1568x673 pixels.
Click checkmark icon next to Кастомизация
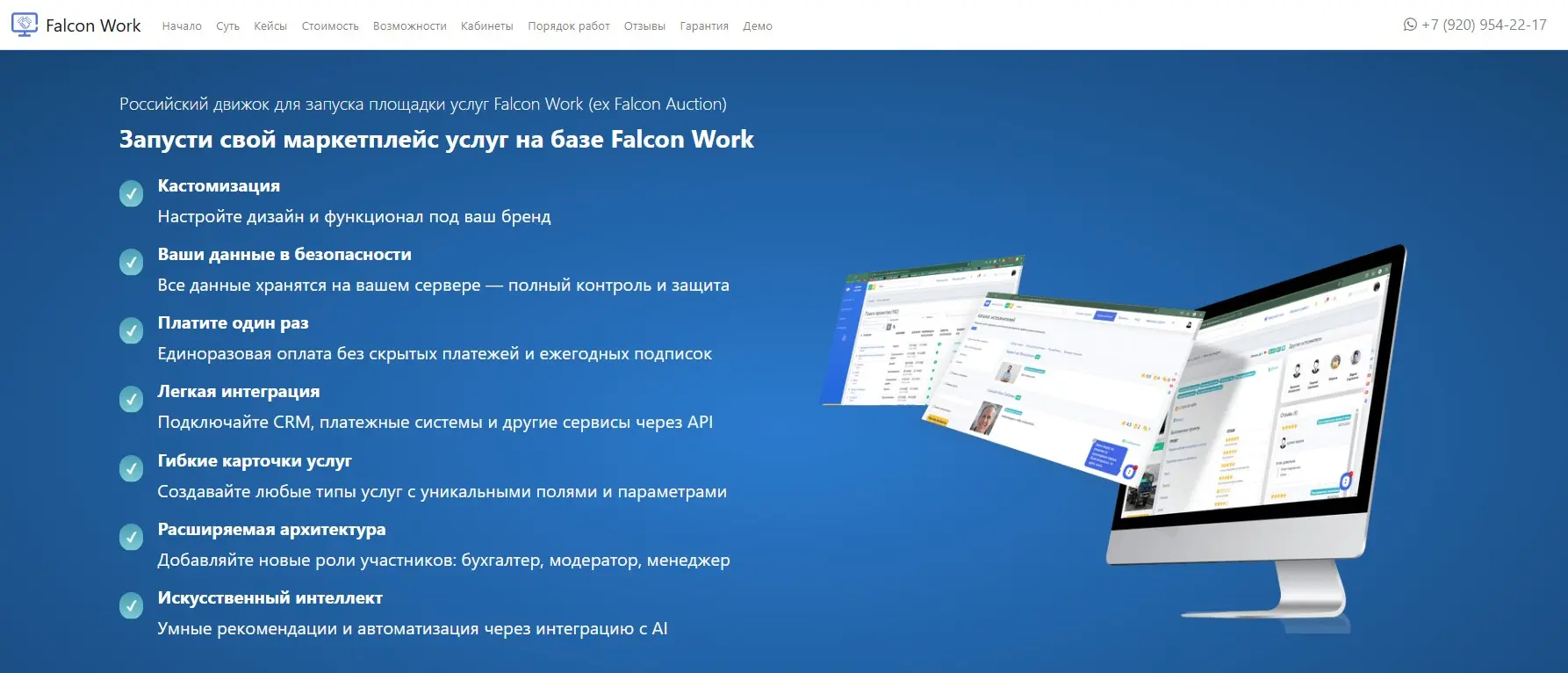tap(132, 193)
